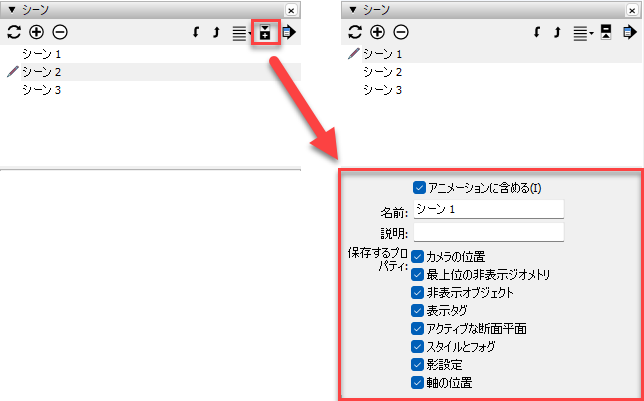
Task: Open the right panel's details menu arrow icon
Action: pos(628,32)
